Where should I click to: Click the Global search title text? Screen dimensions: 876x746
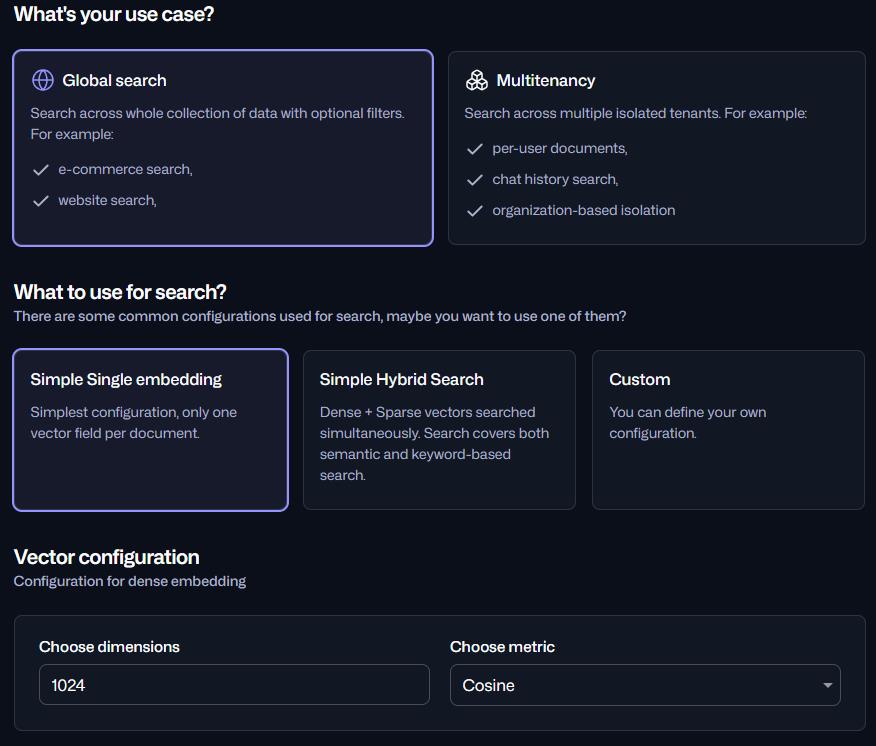pos(114,80)
